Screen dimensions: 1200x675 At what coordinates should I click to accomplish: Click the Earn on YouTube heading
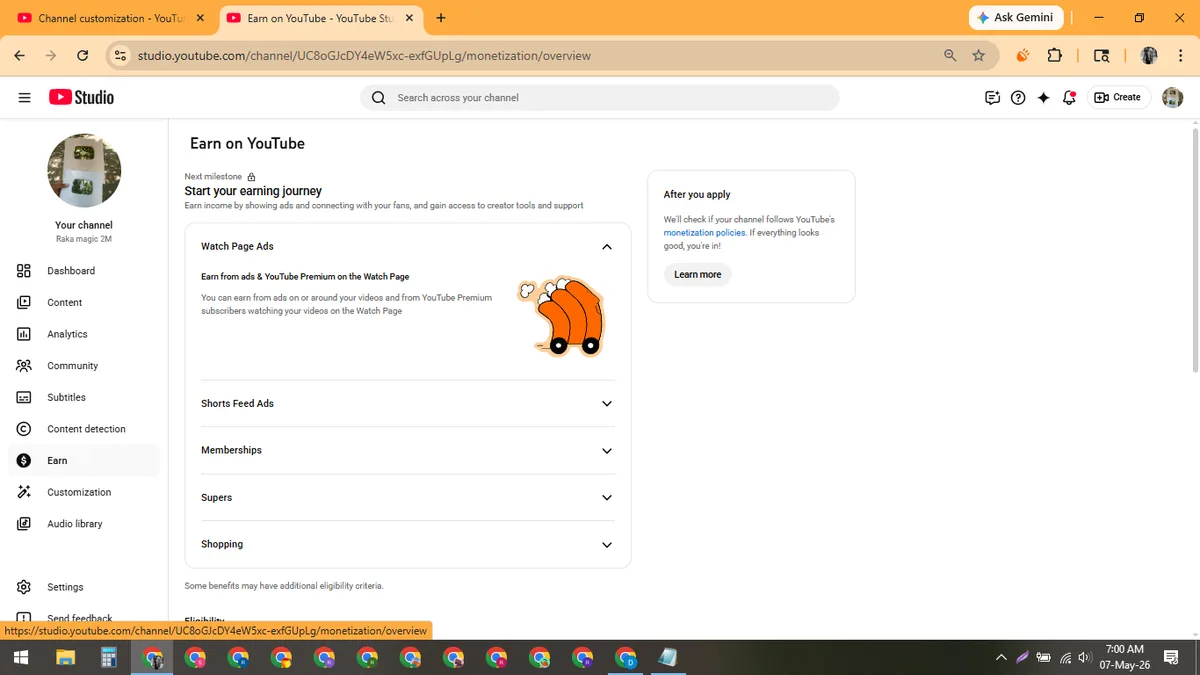pyautogui.click(x=247, y=143)
